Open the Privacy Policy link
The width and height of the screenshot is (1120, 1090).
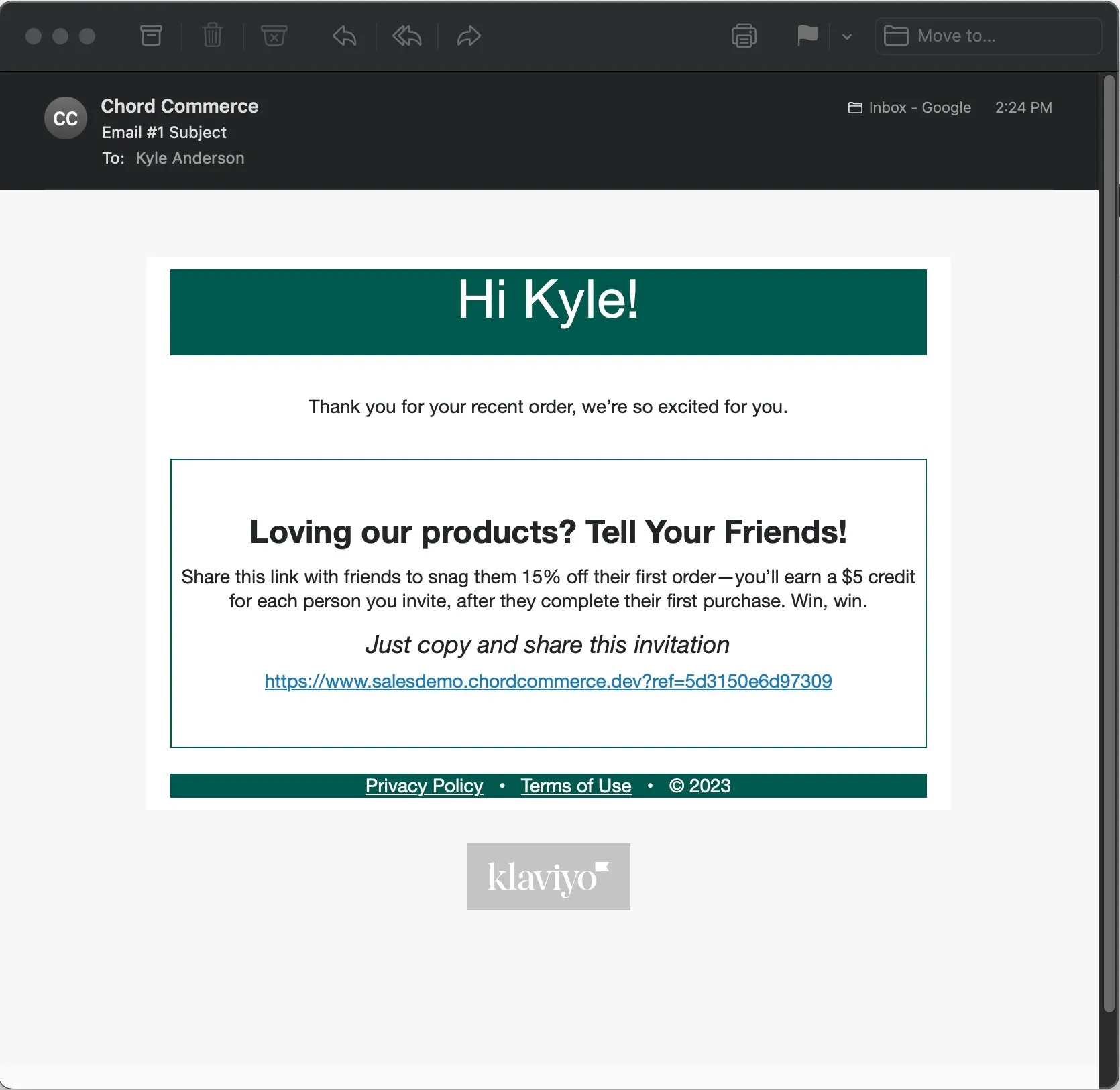click(424, 786)
